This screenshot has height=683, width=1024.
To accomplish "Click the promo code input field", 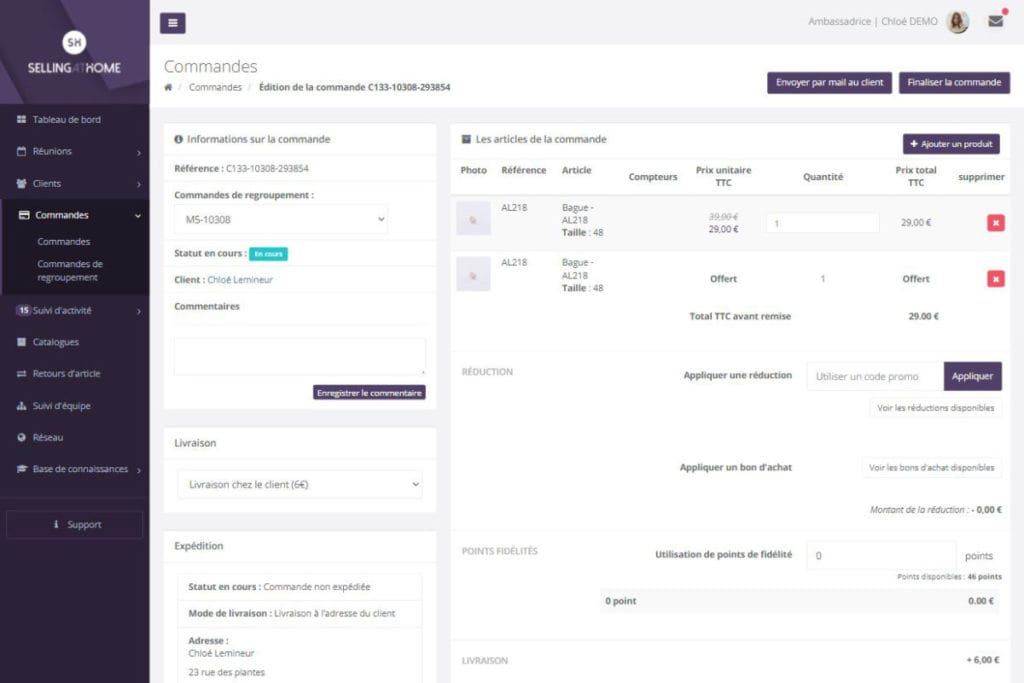I will tap(875, 376).
